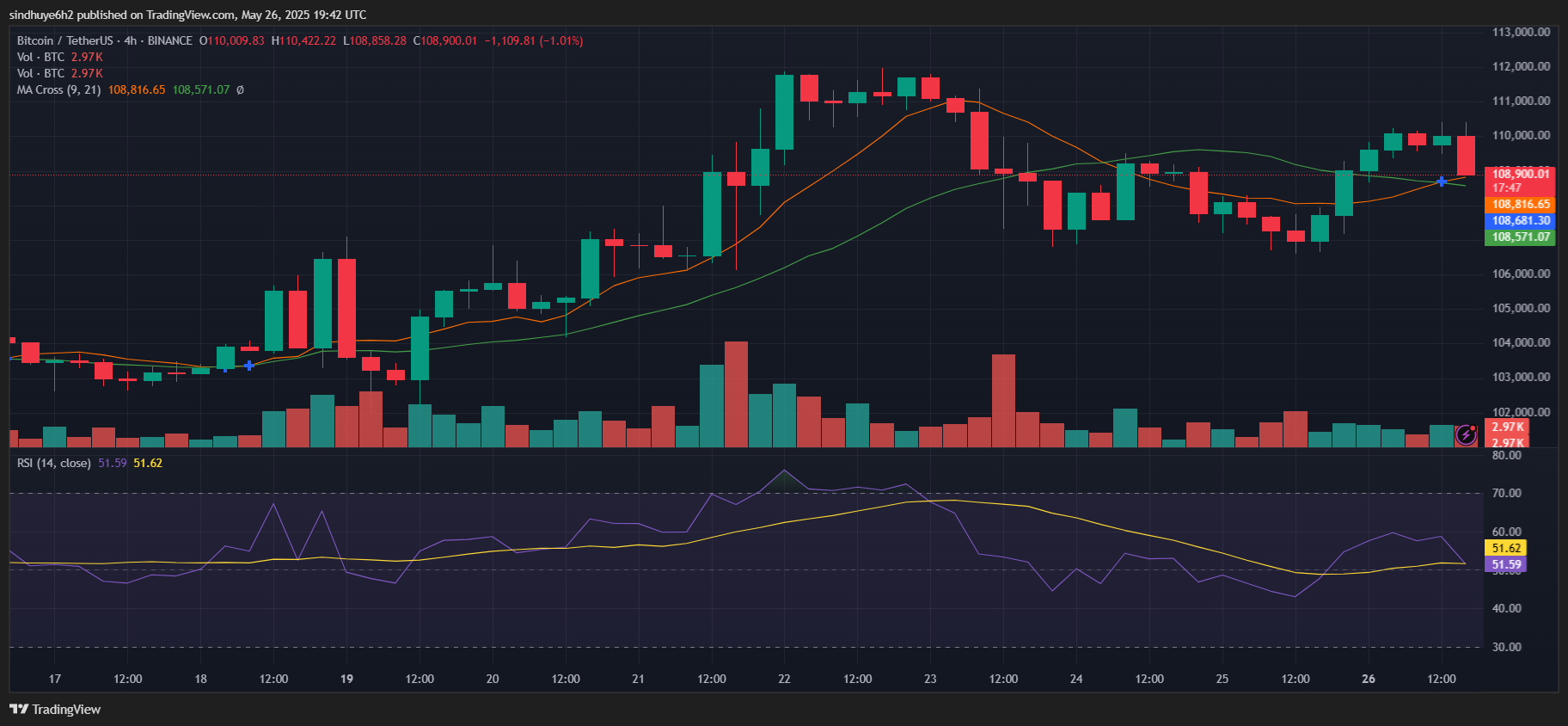The height and width of the screenshot is (726, 1568).
Task: Click the ø symbol in the MA Cross legend
Action: [x=240, y=89]
